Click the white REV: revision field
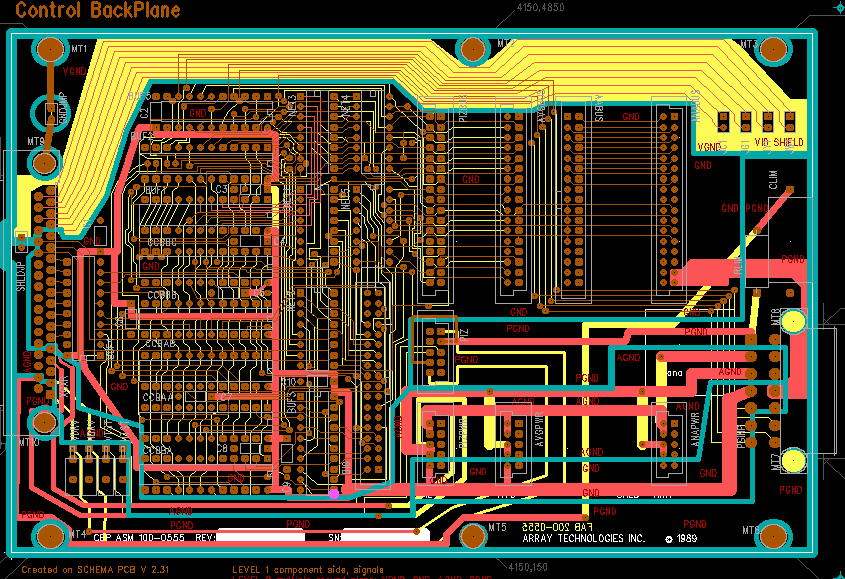 click(x=260, y=536)
